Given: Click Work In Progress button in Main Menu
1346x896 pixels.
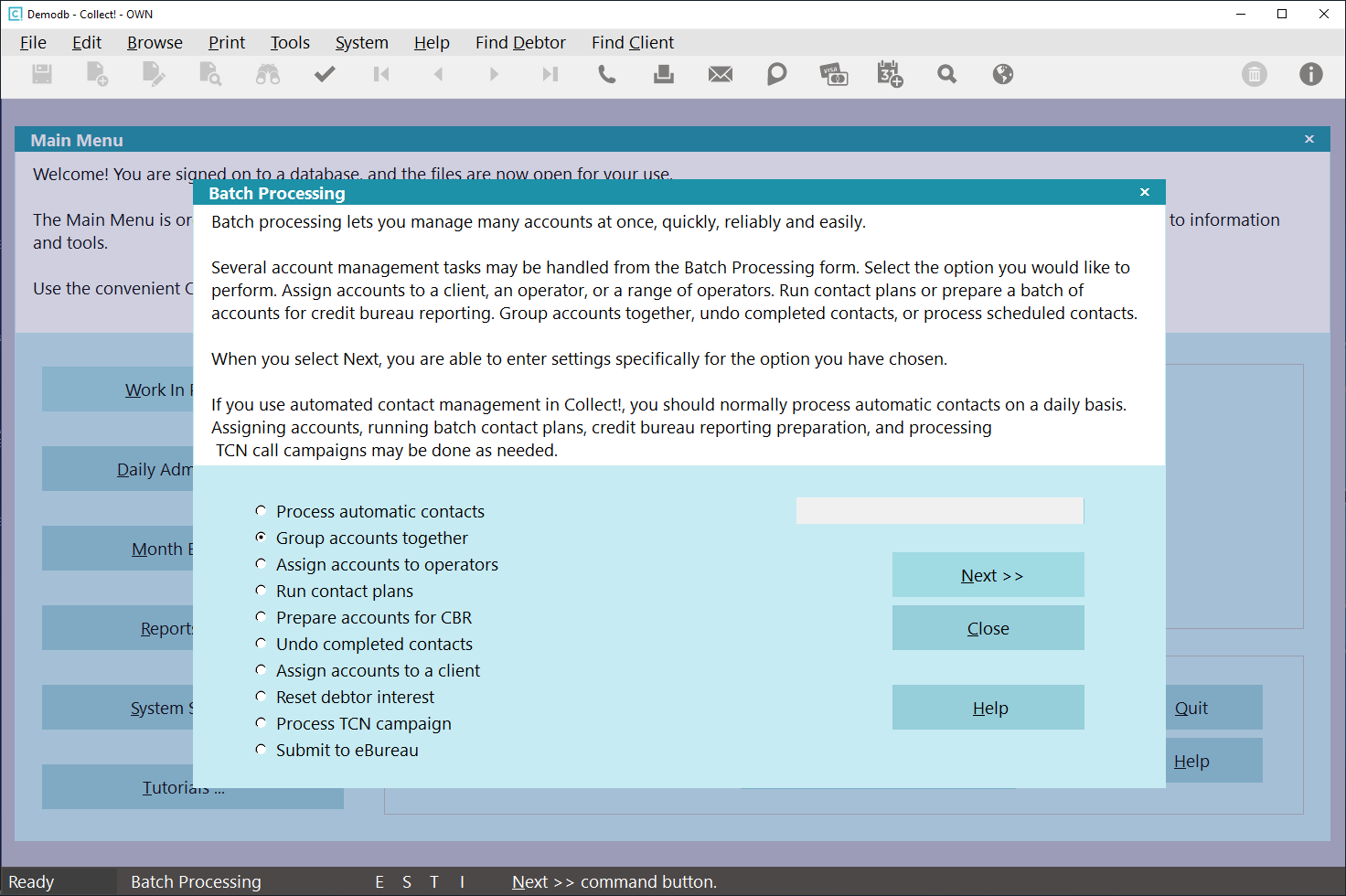Looking at the screenshot, I should coord(118,389).
